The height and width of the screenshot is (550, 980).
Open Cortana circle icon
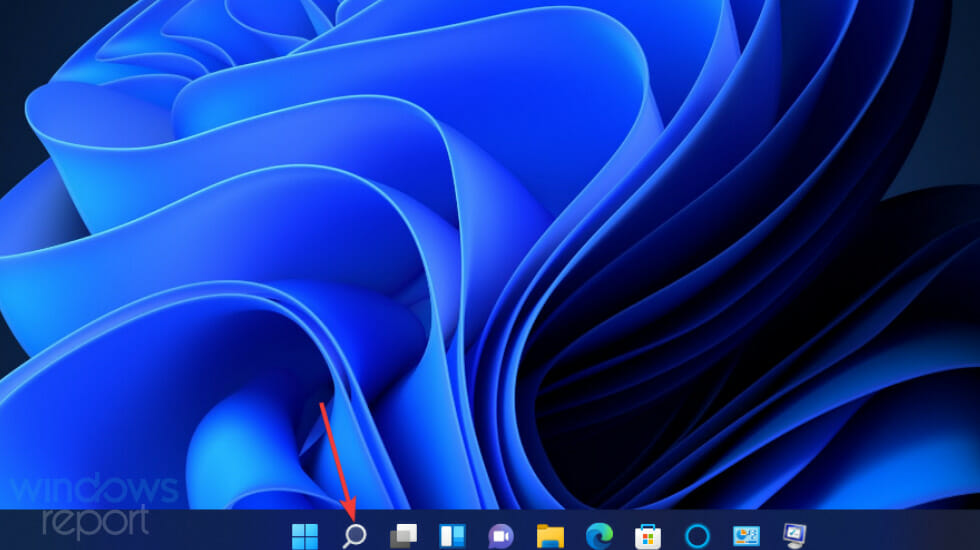pos(697,536)
